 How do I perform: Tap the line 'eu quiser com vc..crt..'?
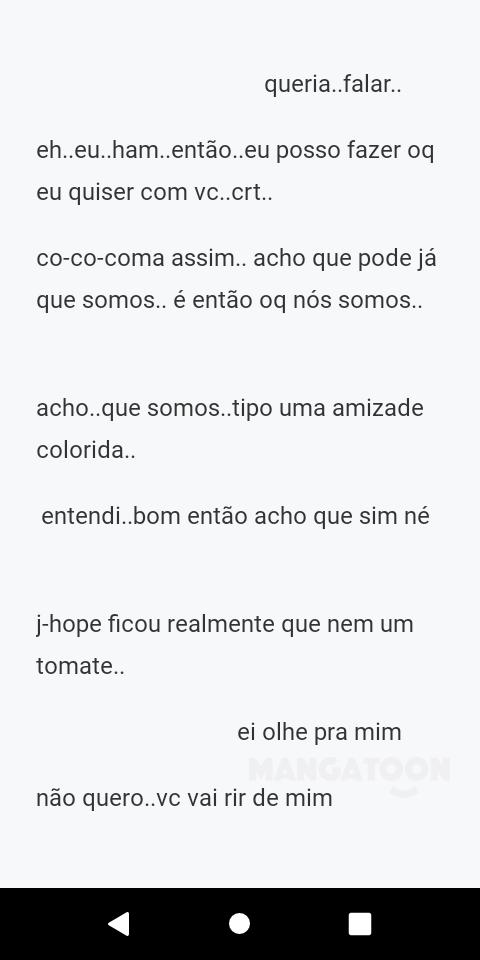[154, 193]
